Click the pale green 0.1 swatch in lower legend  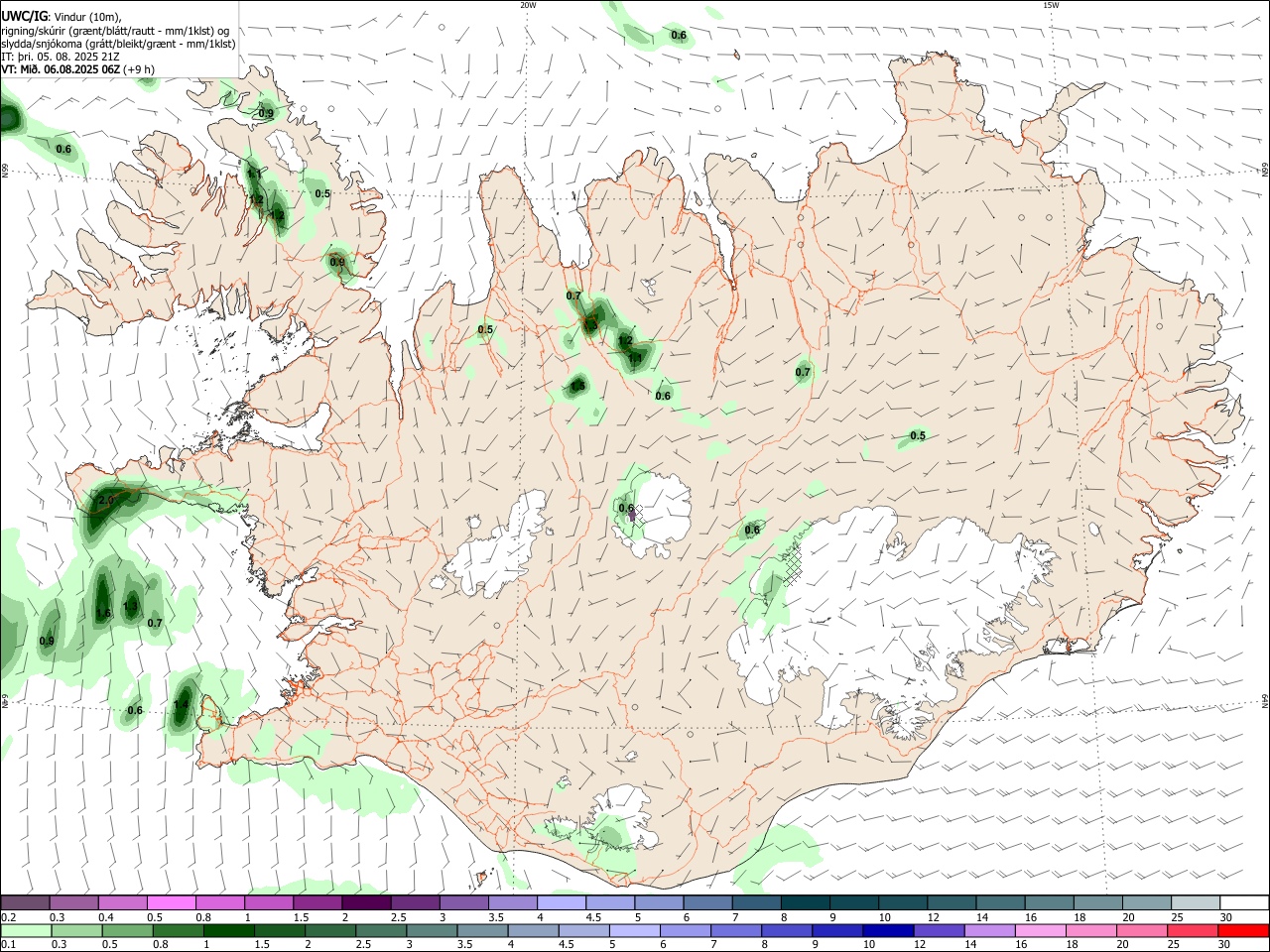pos(27,931)
